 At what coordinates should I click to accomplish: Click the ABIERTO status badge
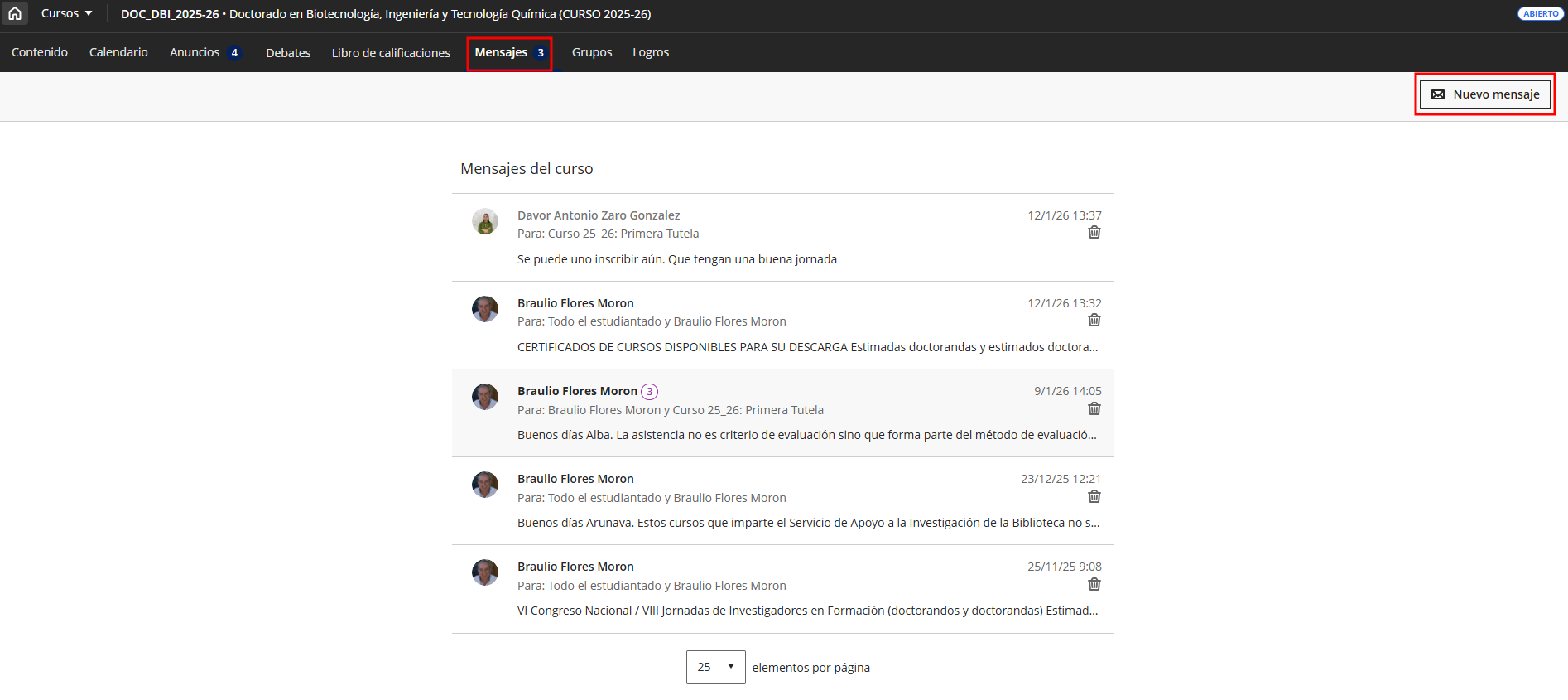[1540, 14]
